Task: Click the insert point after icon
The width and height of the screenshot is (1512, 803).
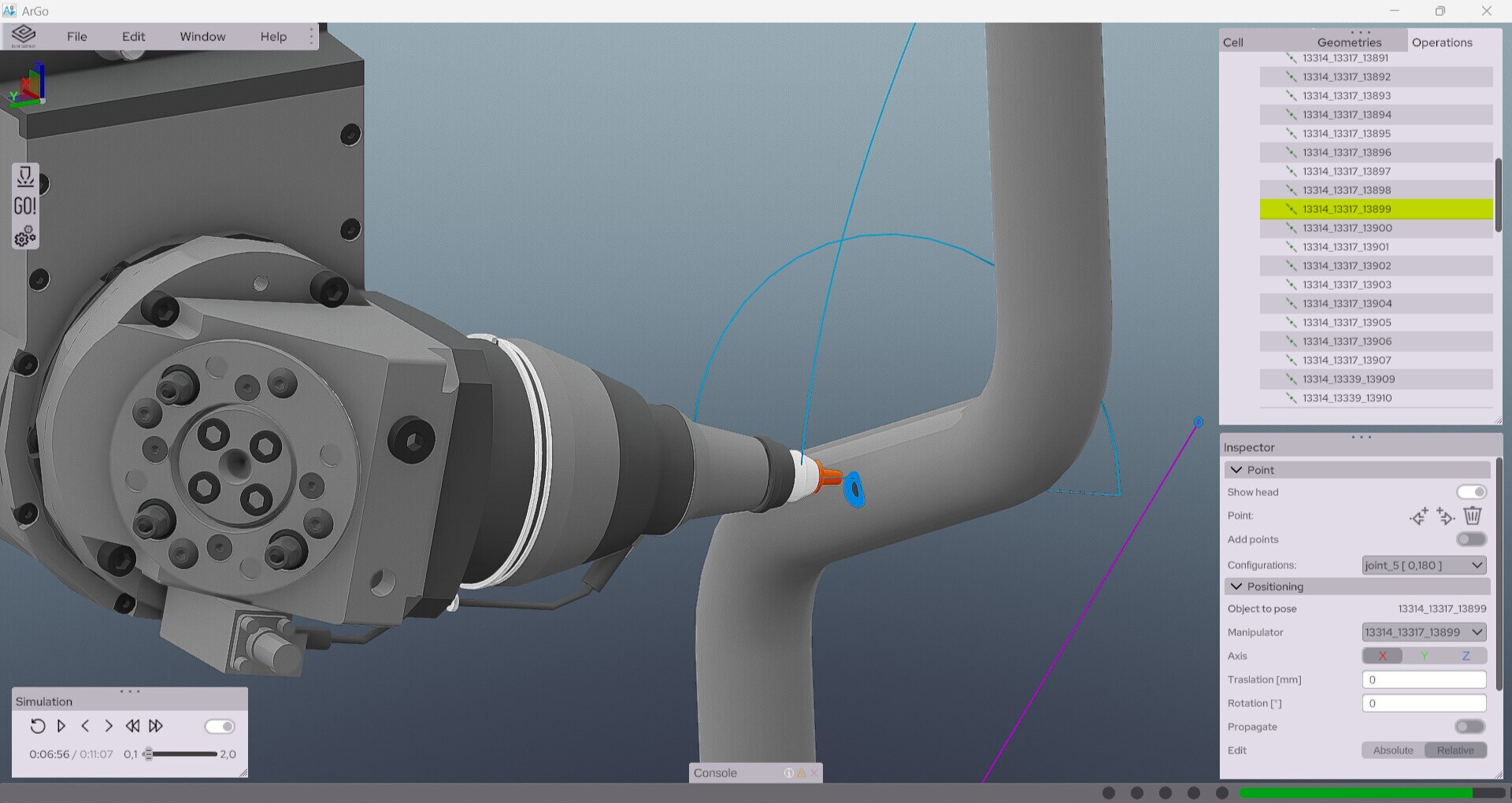Action: pos(1445,516)
